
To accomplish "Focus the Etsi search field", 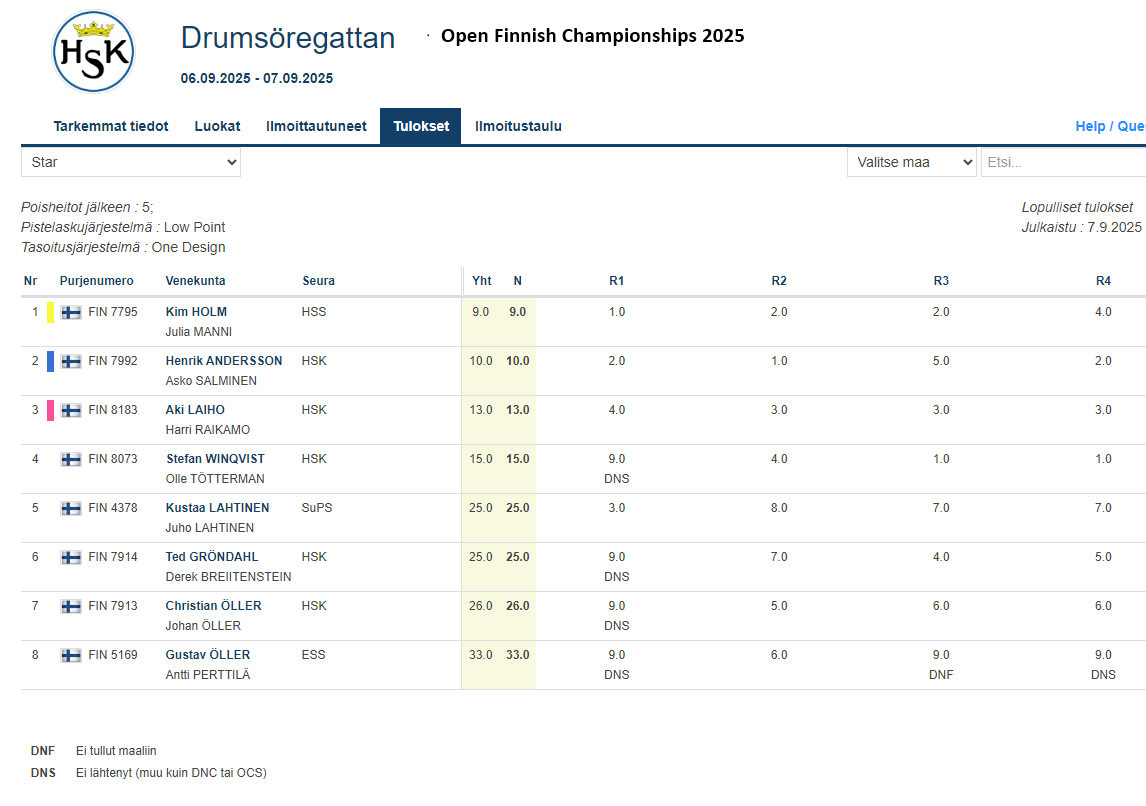I will click(x=1062, y=162).
